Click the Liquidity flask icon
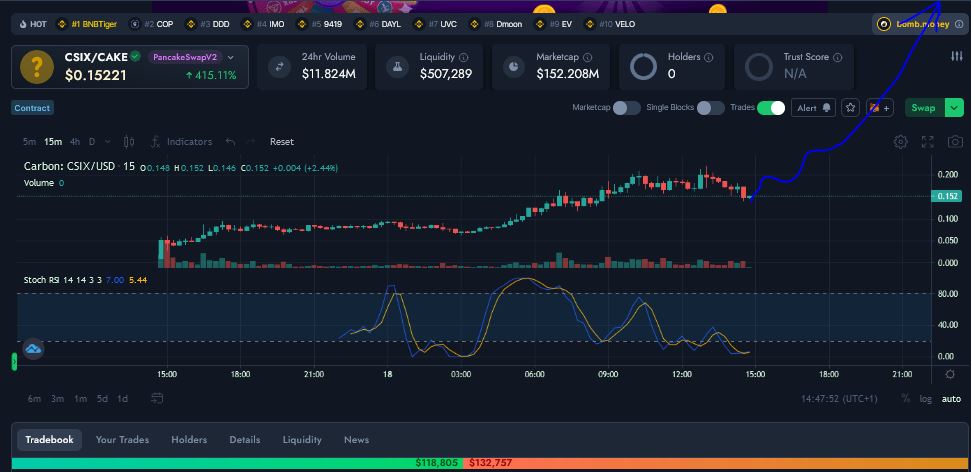The image size is (971, 472). (x=397, y=66)
